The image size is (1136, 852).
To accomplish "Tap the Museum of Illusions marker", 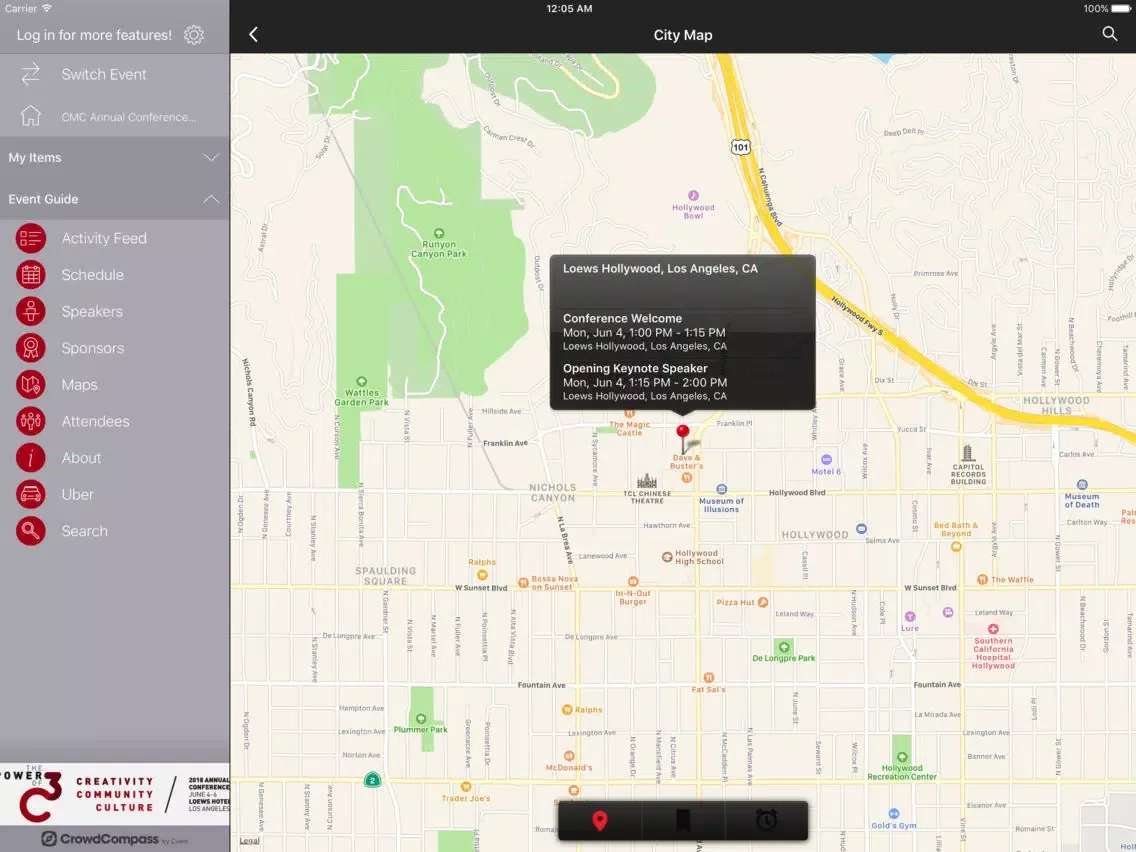I will pos(721,489).
